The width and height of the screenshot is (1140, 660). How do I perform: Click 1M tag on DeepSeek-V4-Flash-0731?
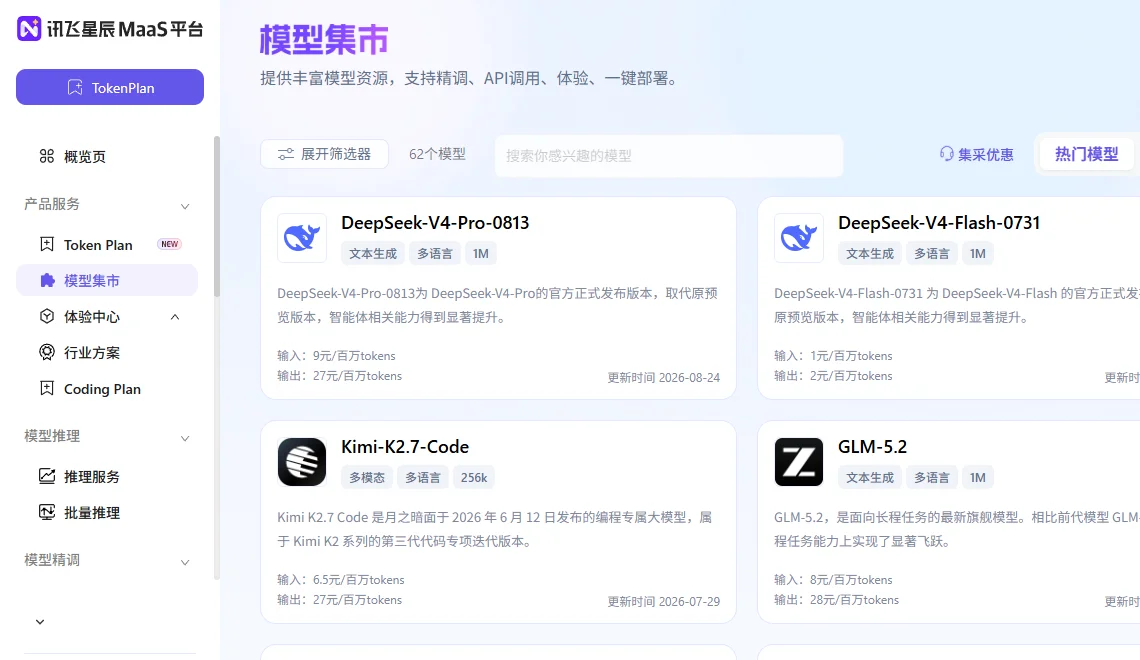(x=978, y=254)
